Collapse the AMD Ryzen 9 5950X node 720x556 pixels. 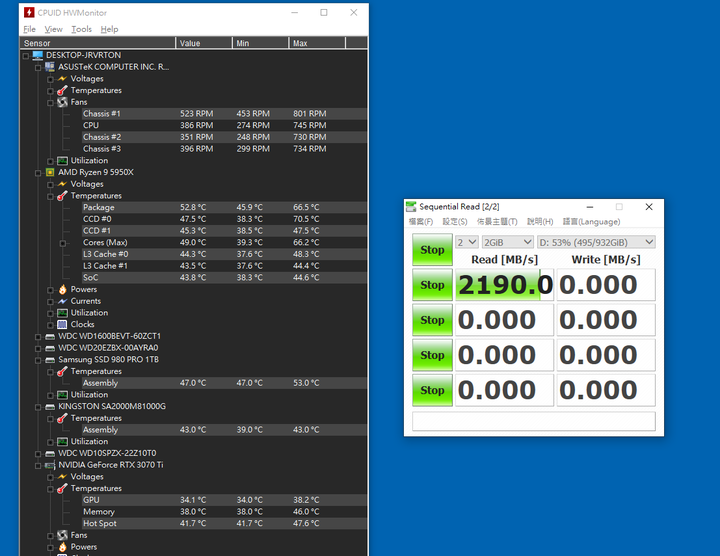pos(38,173)
